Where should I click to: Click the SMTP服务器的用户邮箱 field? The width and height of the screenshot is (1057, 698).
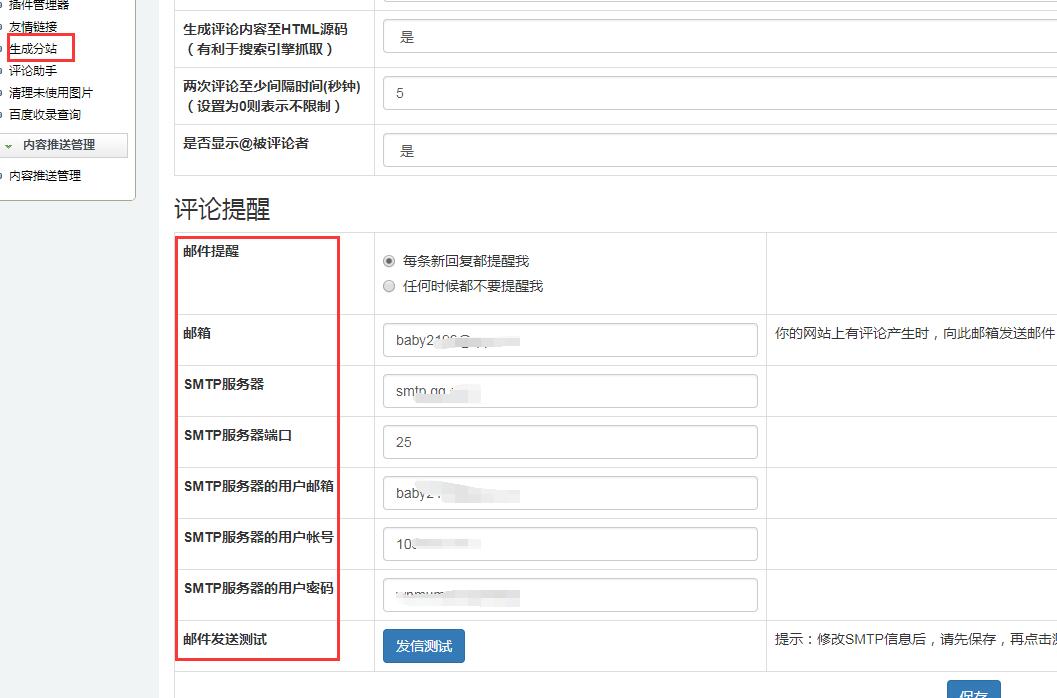(x=570, y=493)
